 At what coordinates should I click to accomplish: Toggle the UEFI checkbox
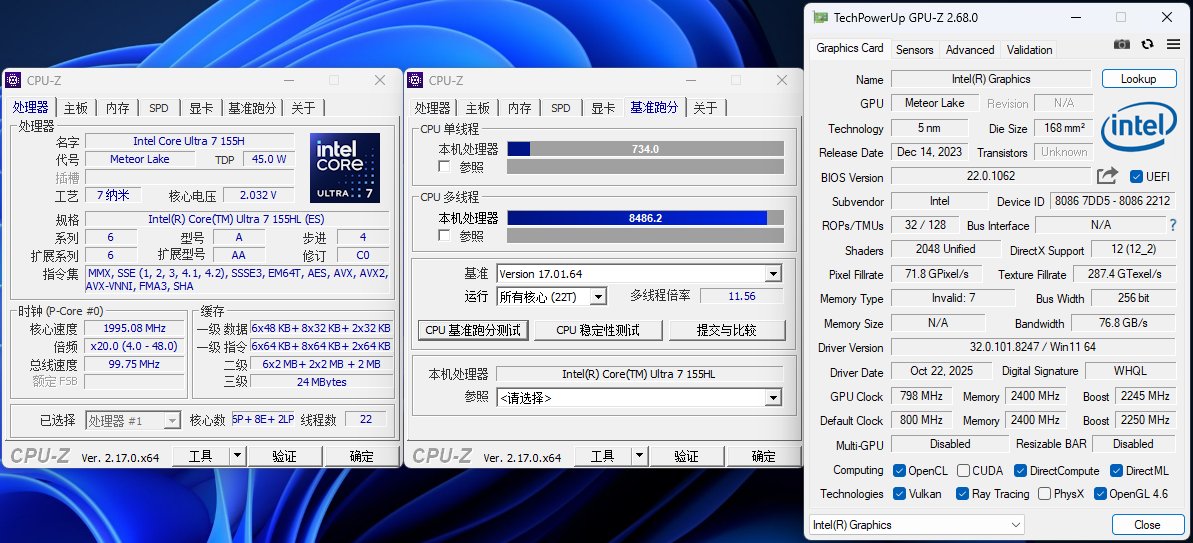[1137, 176]
